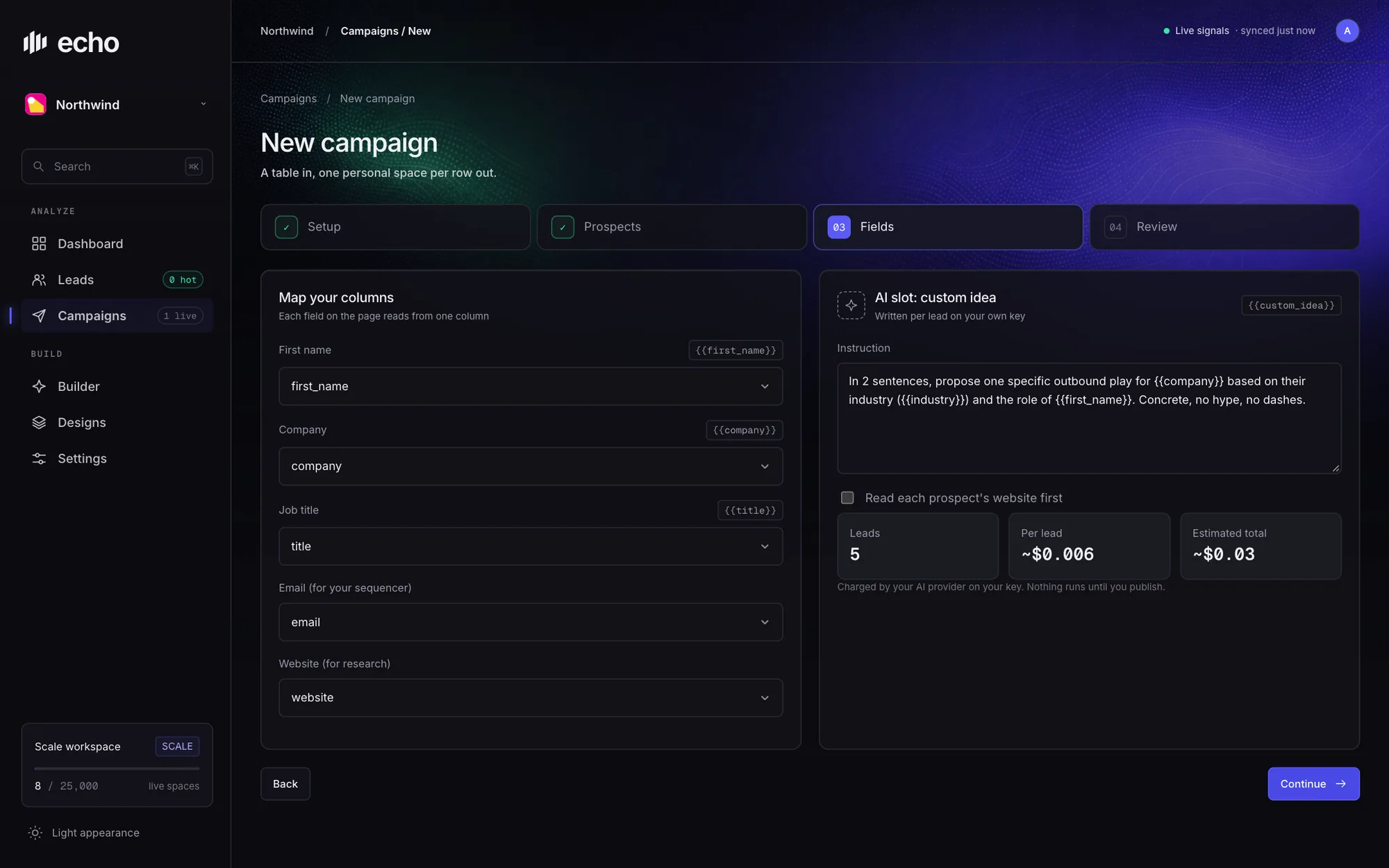Screen dimensions: 1389x868
Task: Go to the Prospects step tab
Action: point(672,227)
